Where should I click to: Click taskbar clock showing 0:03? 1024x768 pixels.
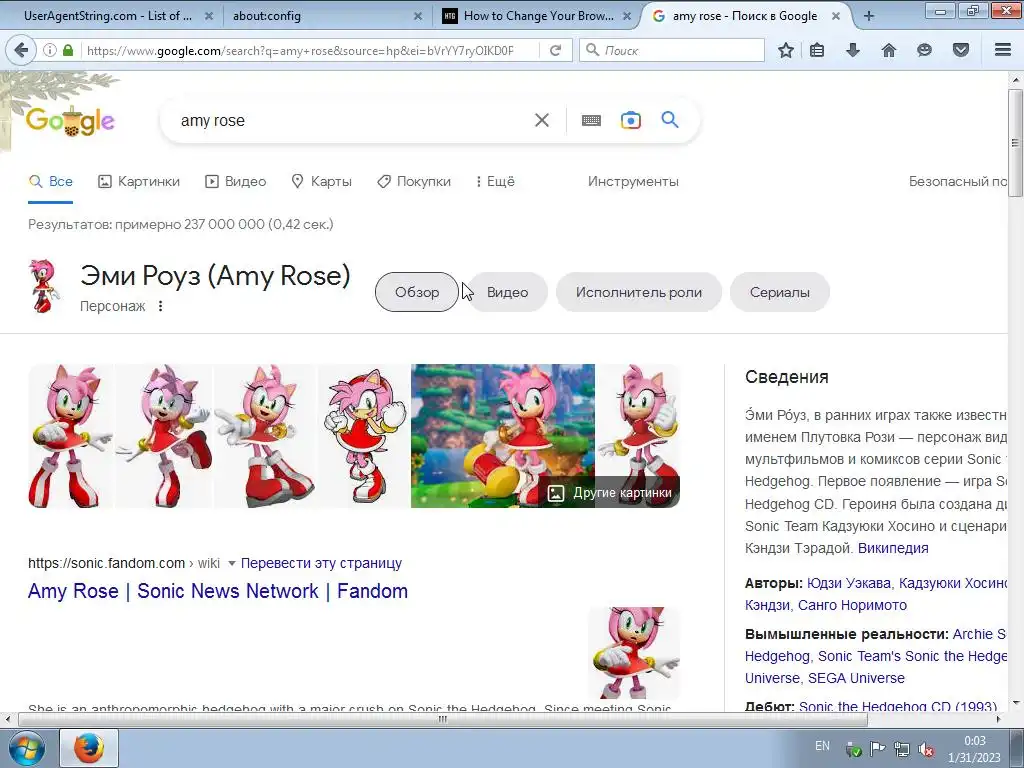(974, 741)
